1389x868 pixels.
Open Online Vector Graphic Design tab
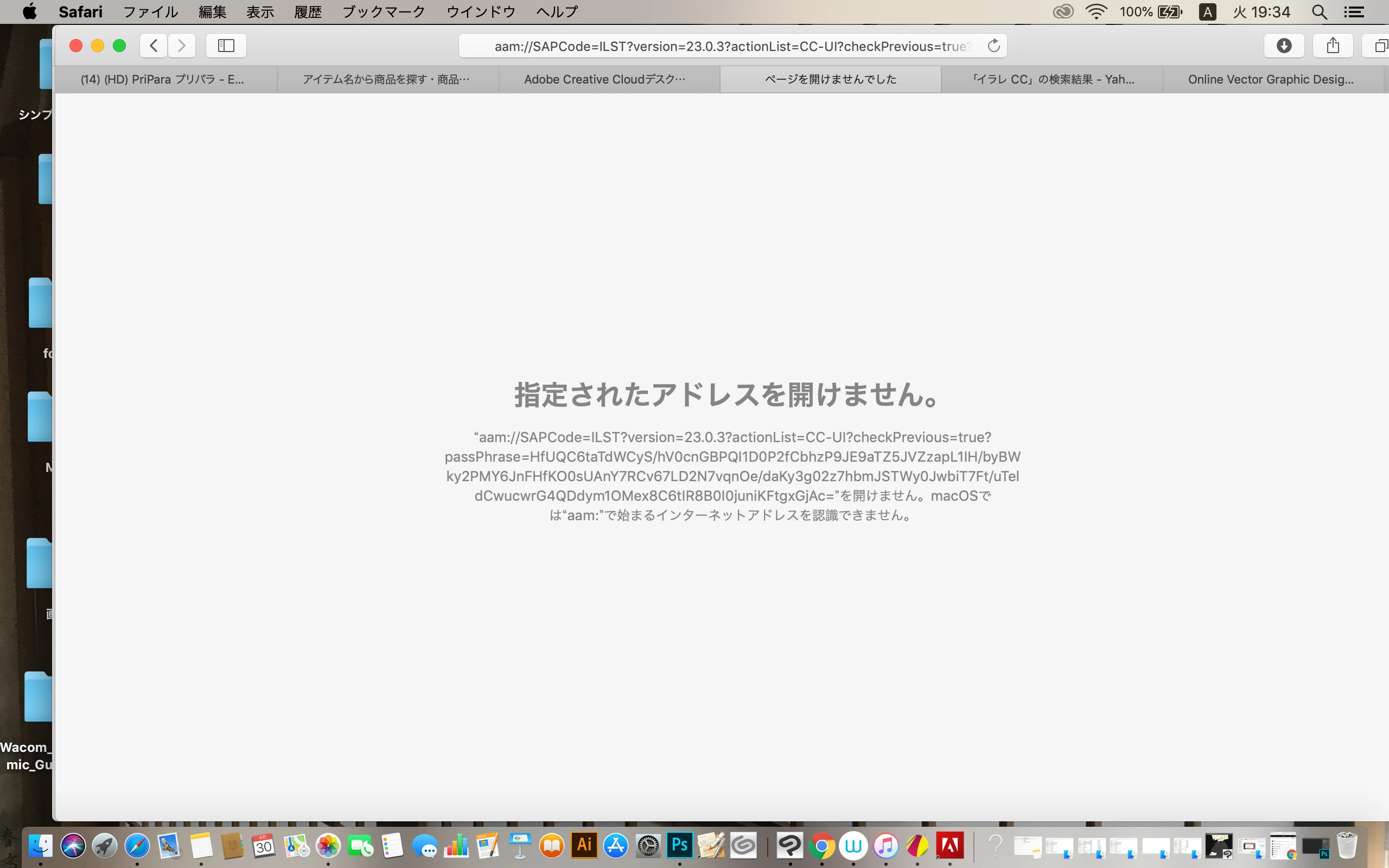coord(1270,79)
